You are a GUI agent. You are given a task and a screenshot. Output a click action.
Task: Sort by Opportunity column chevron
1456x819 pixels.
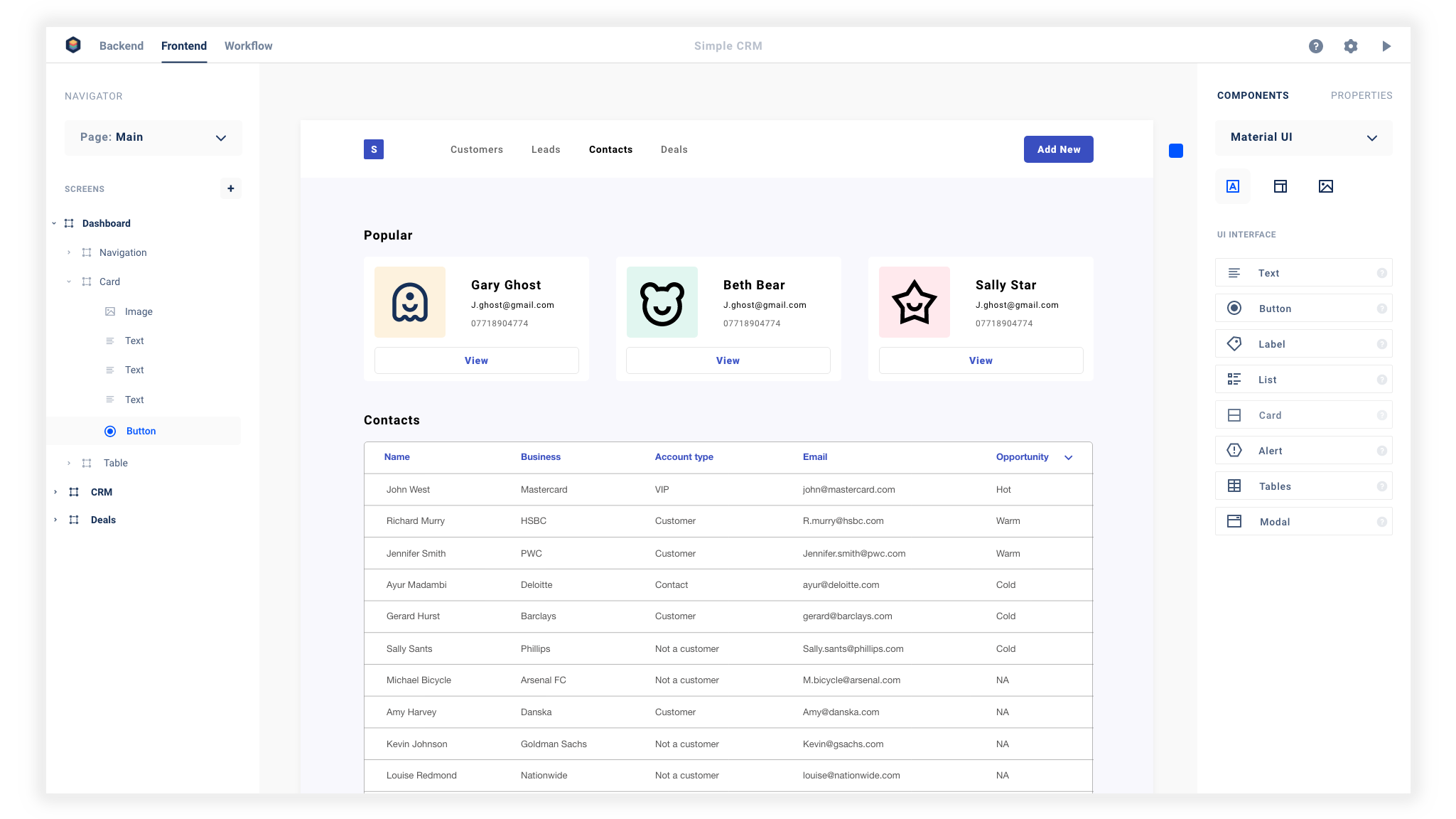pos(1069,457)
